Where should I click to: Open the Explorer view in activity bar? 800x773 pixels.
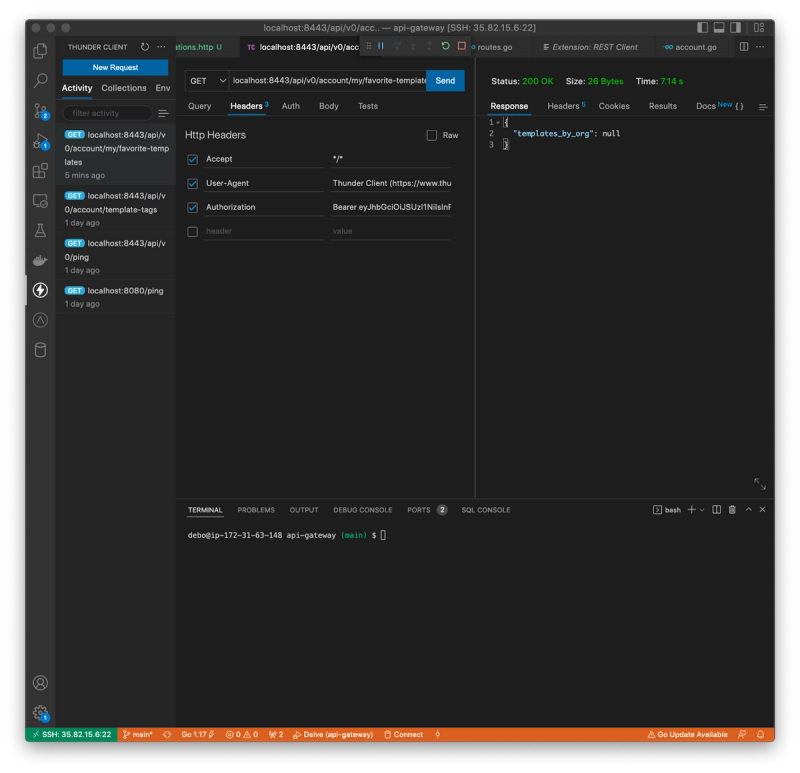(40, 51)
